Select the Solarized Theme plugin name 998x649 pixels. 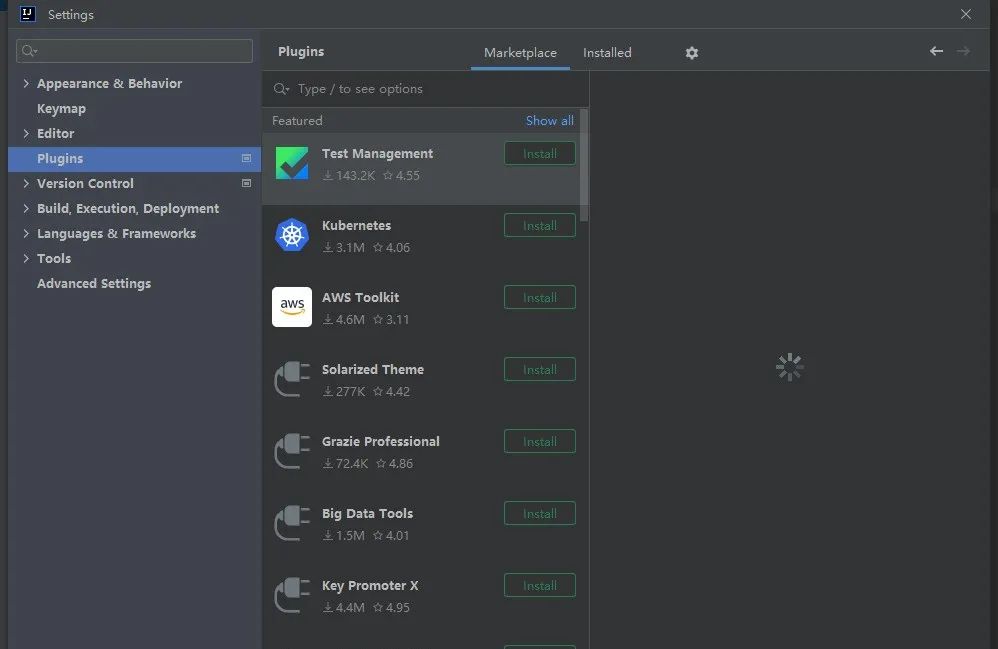pyautogui.click(x=373, y=369)
